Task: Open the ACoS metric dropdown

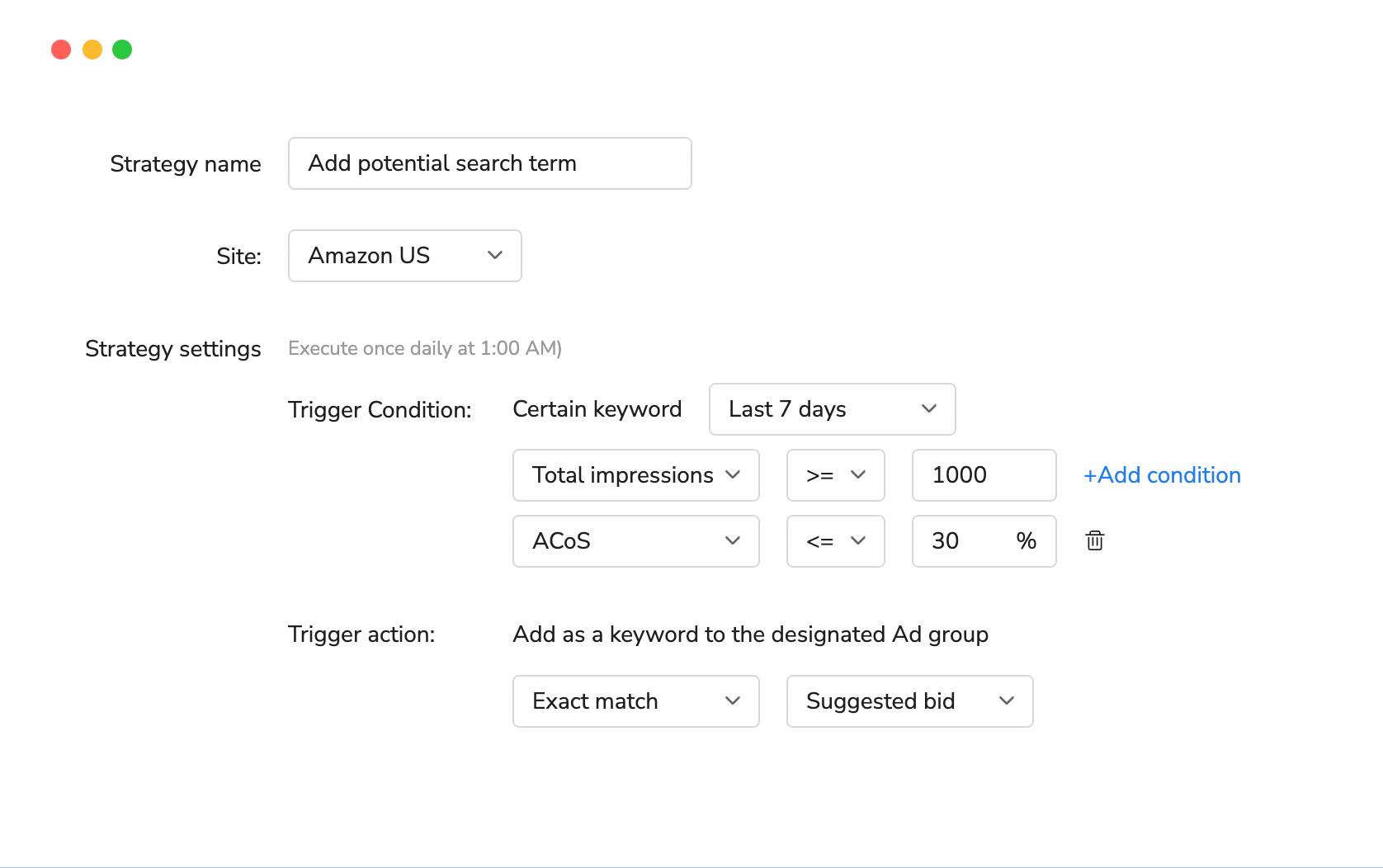Action: (635, 541)
